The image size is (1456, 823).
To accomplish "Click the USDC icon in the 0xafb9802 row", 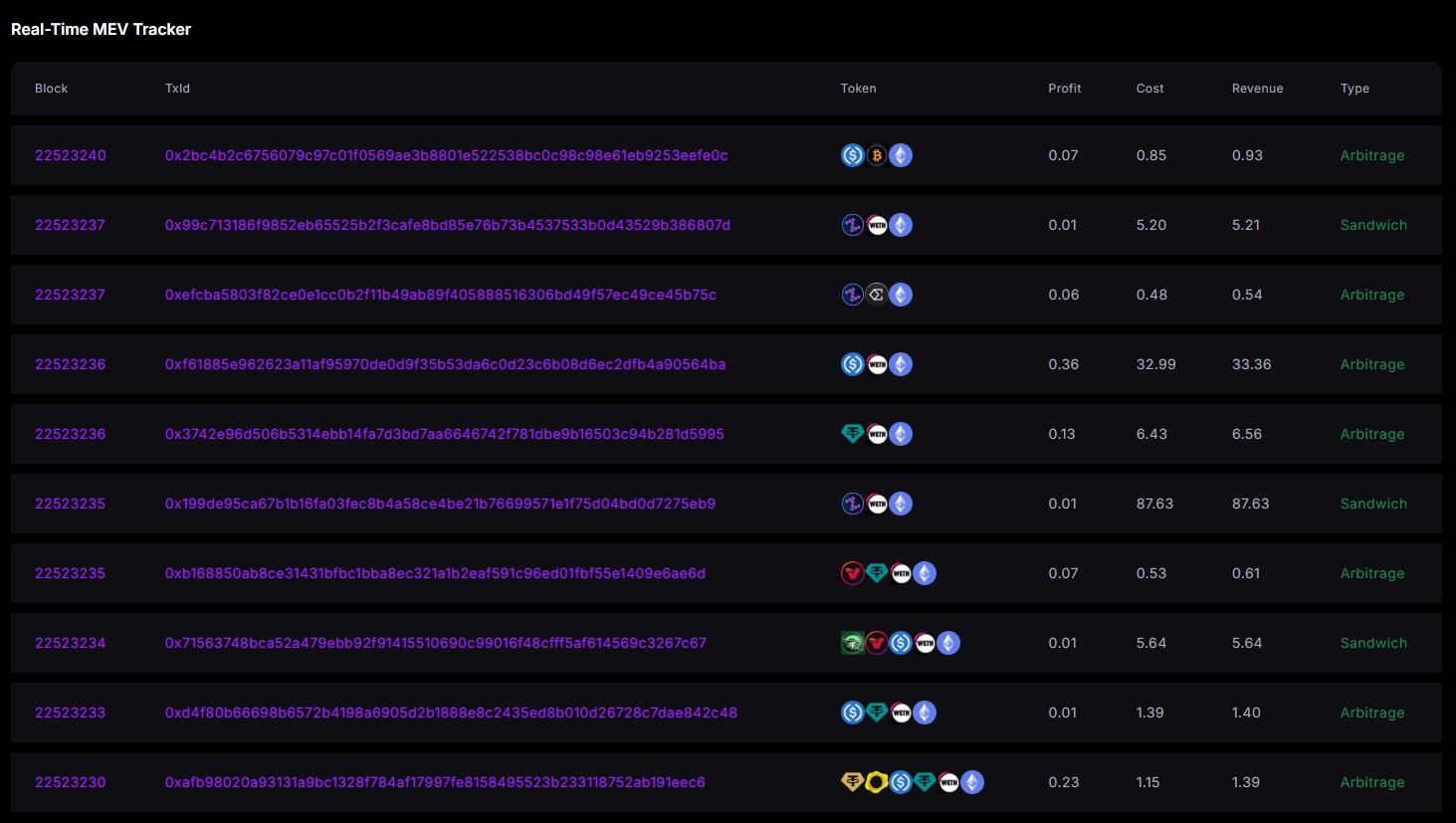I will [x=901, y=782].
